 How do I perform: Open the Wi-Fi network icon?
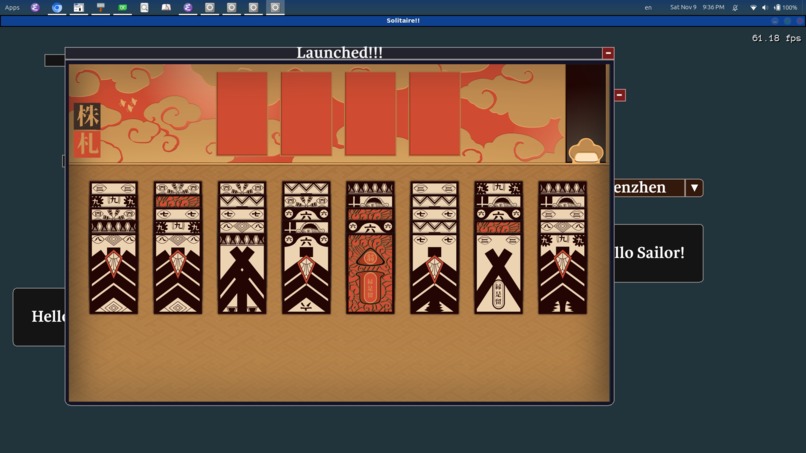[x=753, y=7]
